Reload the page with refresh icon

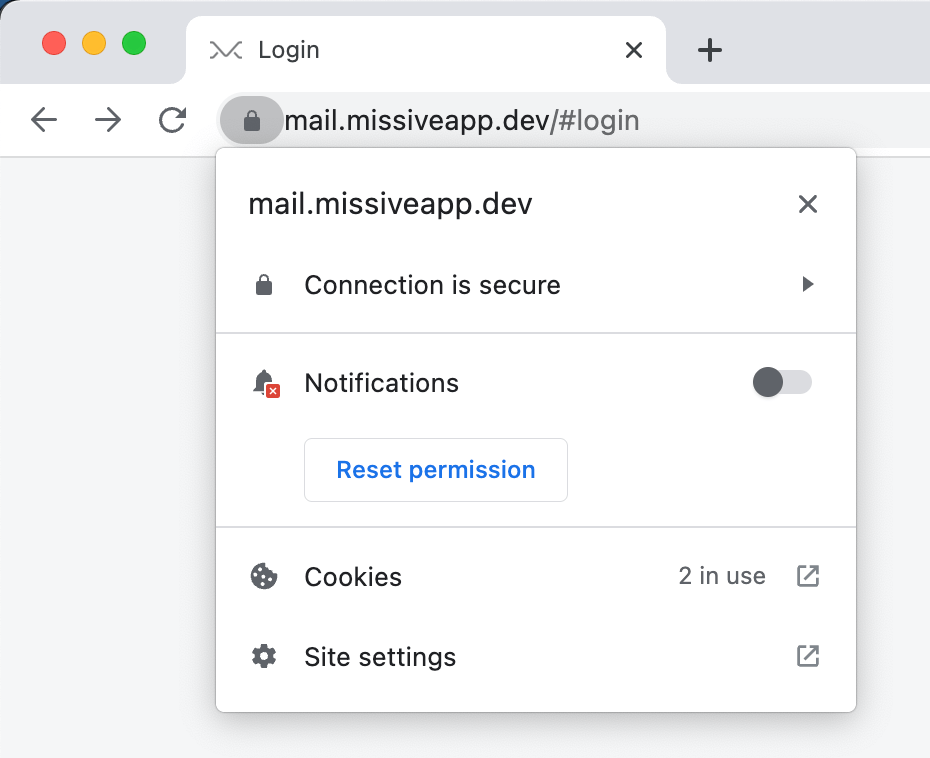pos(172,120)
